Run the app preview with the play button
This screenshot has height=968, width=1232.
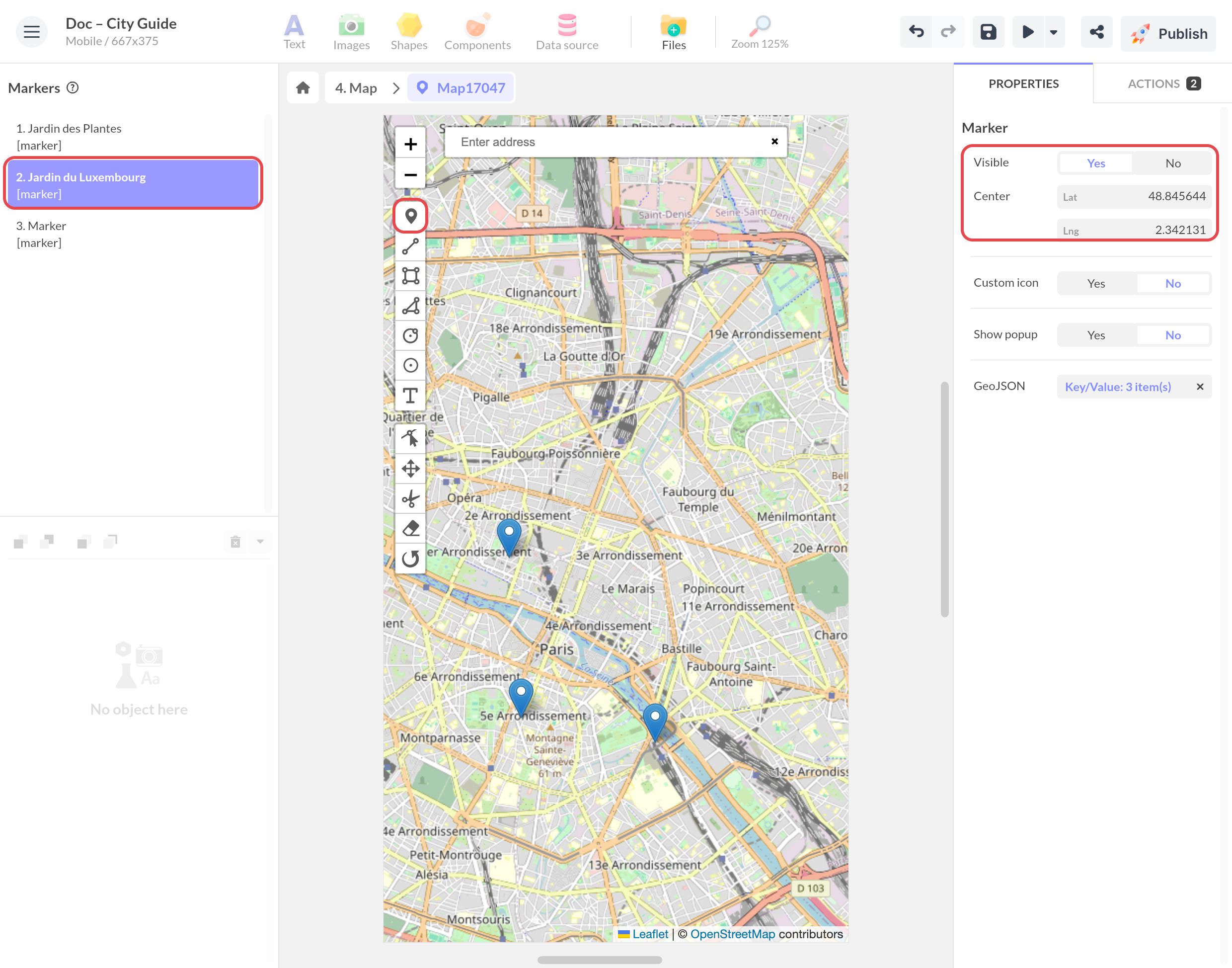pyautogui.click(x=1027, y=32)
